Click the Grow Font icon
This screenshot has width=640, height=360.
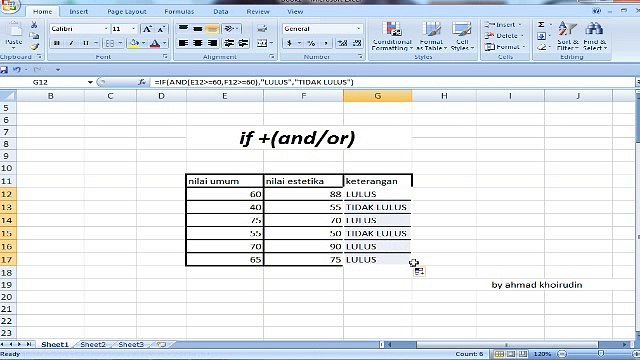(147, 29)
